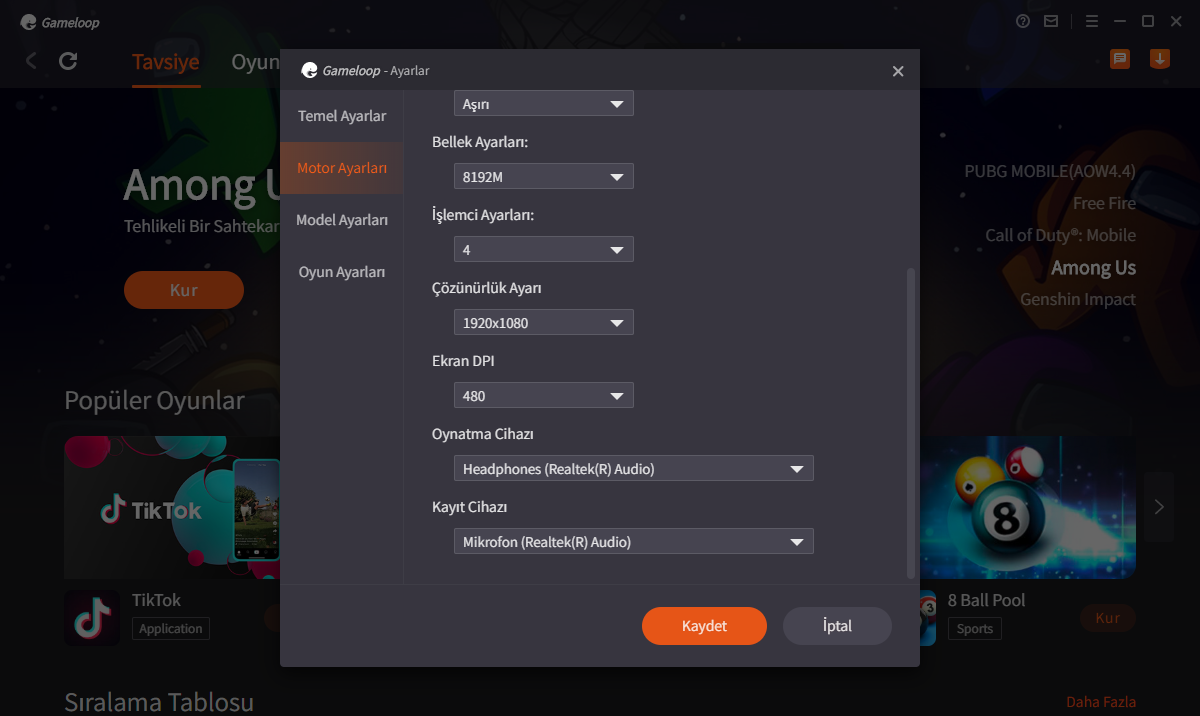Click the Kaydet button
1200x716 pixels.
coord(704,626)
